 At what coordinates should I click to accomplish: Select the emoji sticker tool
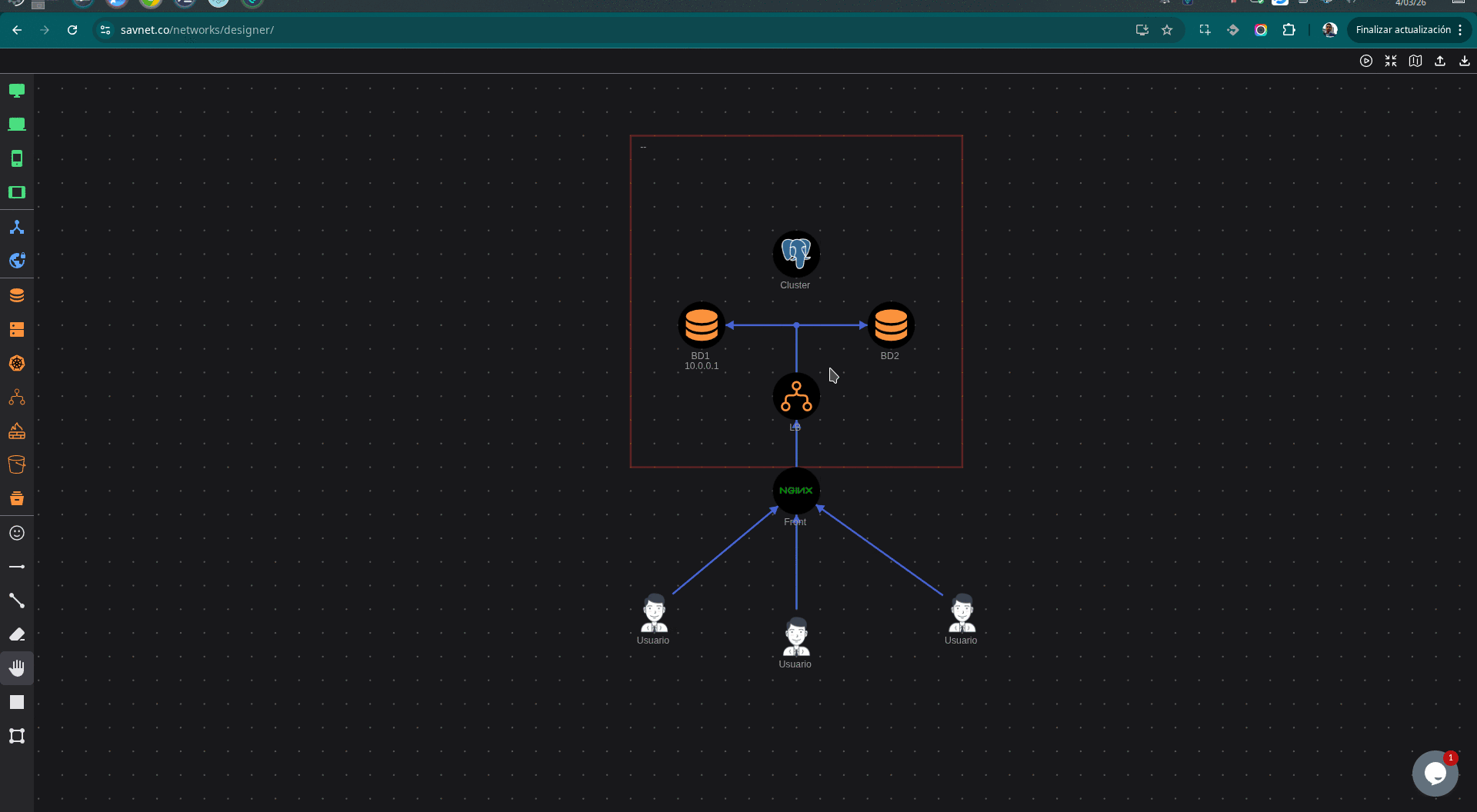click(16, 533)
